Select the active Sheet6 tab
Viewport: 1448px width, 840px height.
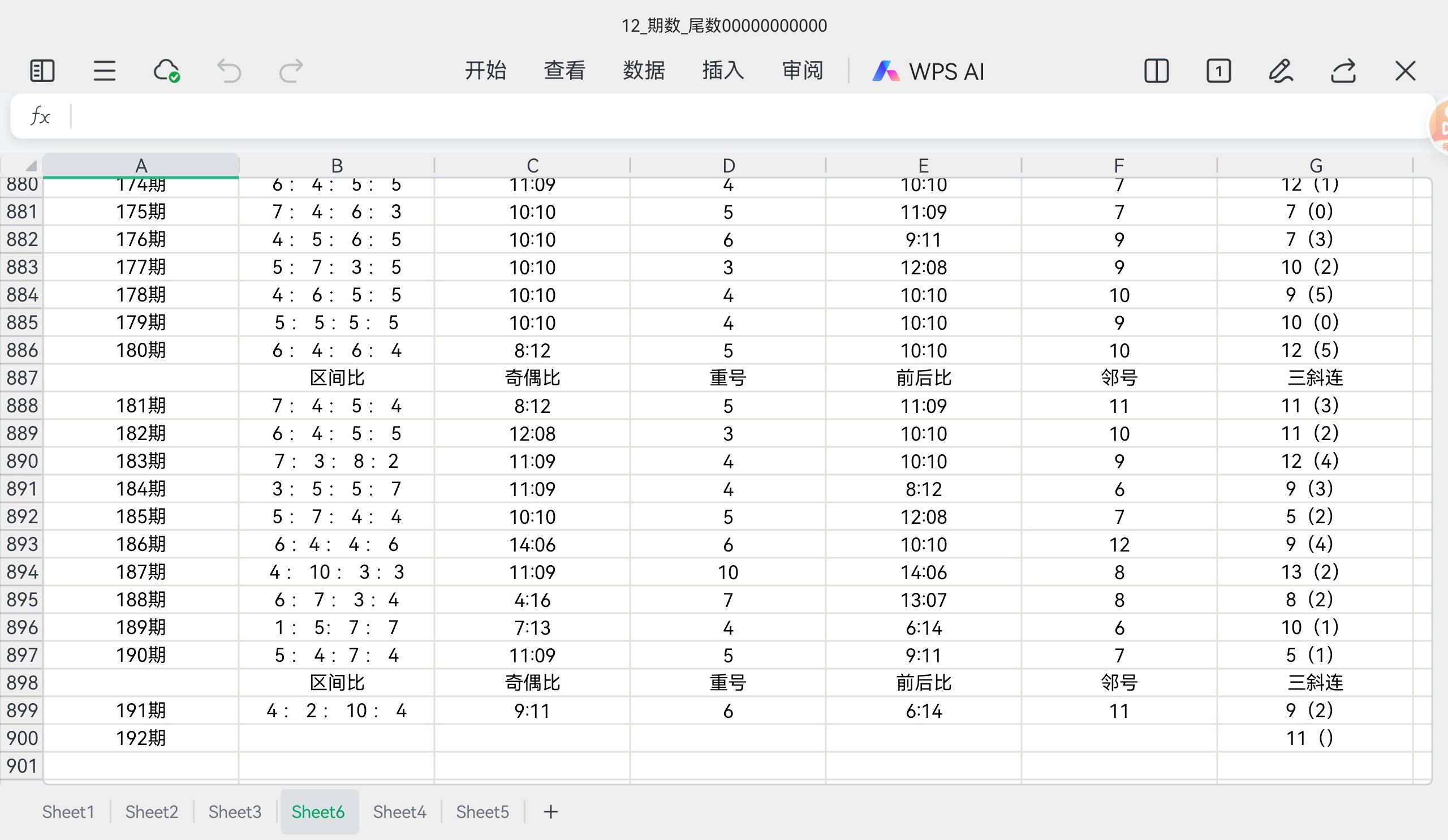pyautogui.click(x=318, y=812)
